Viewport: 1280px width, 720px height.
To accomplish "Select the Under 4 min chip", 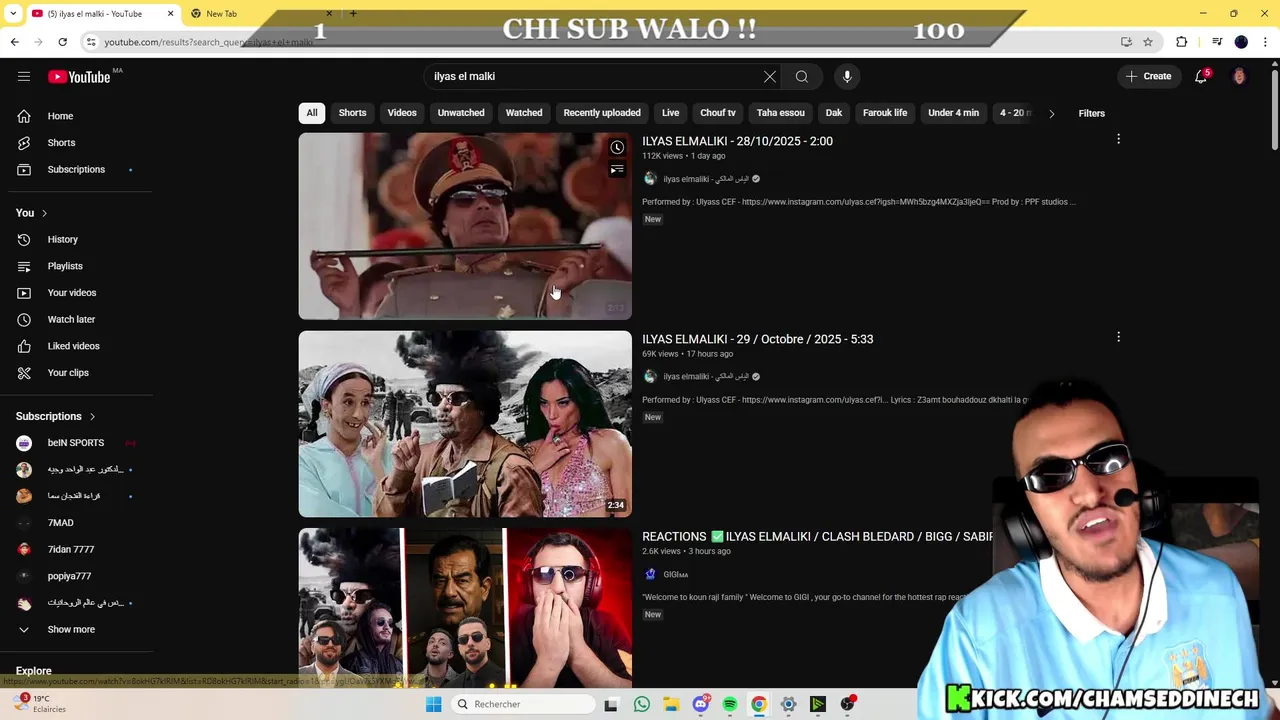I will coord(954,113).
